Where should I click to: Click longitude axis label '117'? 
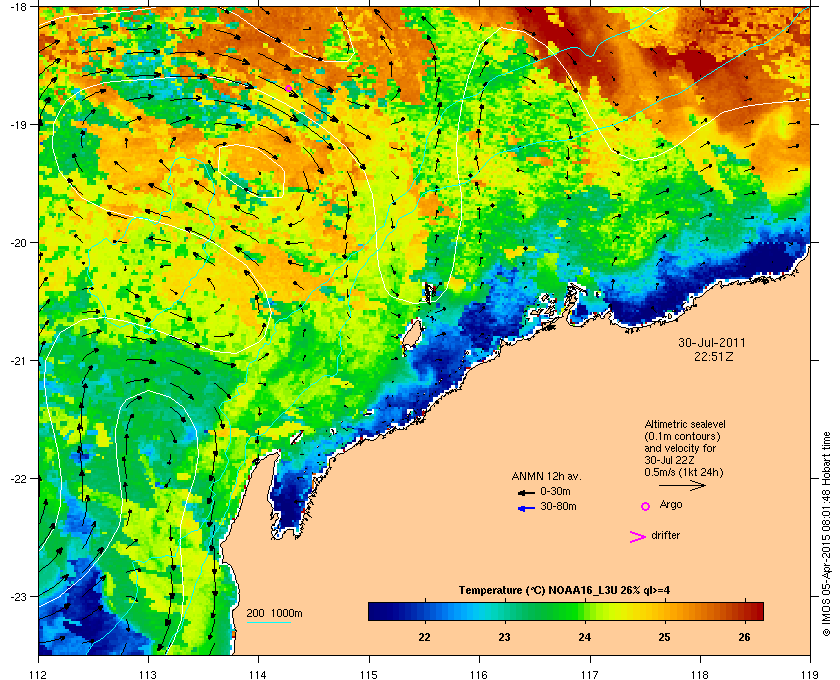pyautogui.click(x=589, y=674)
